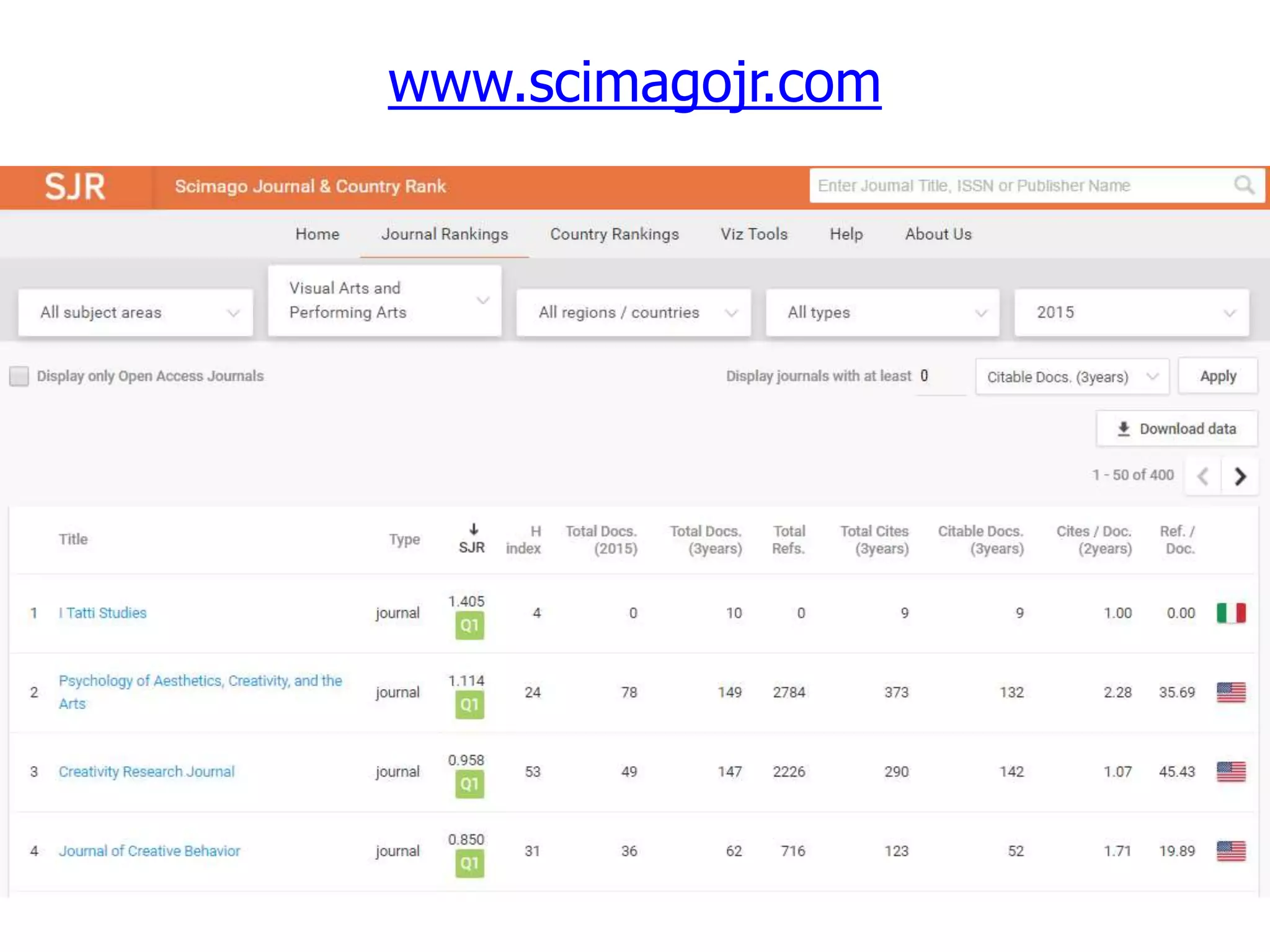1270x952 pixels.
Task: Click the Title column header
Action: (x=73, y=539)
